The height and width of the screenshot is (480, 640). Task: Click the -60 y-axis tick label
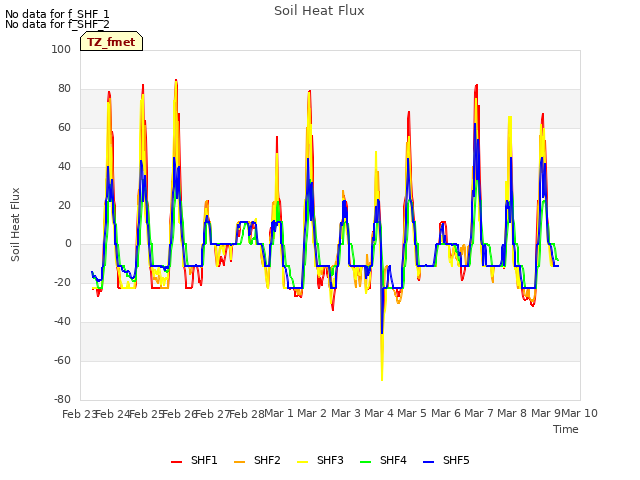point(62,360)
